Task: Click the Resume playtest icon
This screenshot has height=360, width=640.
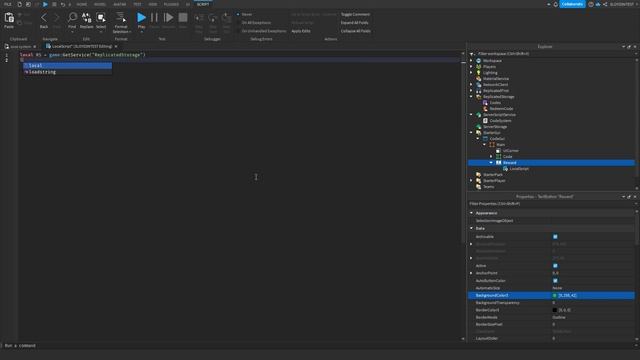Action: (168, 17)
